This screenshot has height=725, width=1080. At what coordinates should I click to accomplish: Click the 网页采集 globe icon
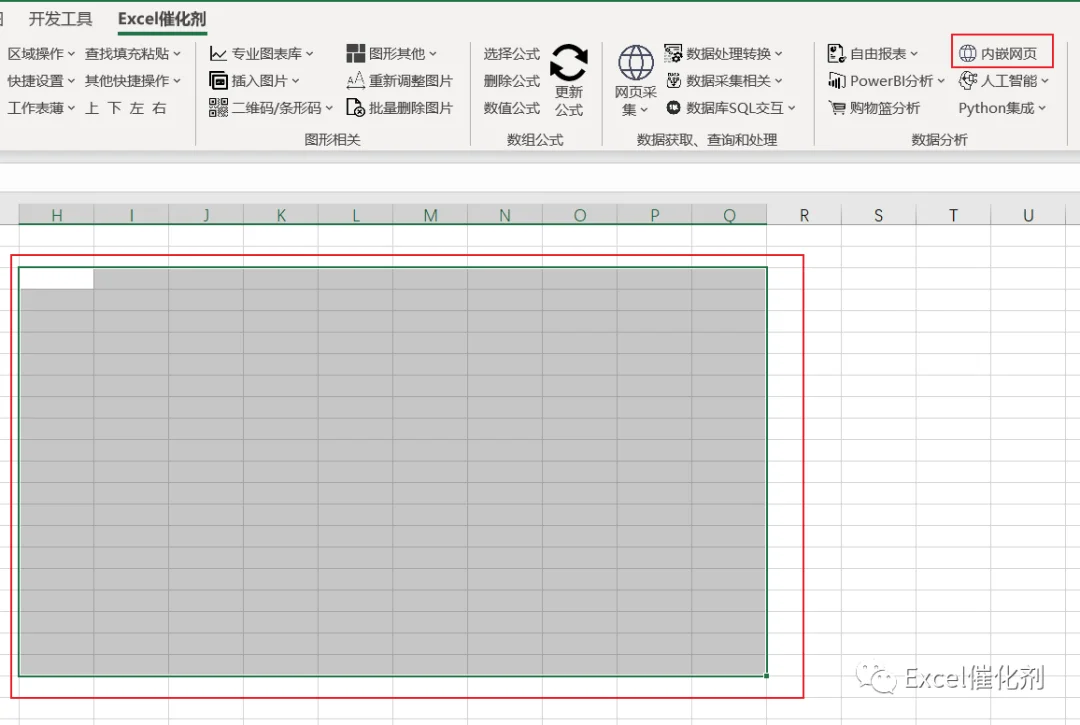[636, 63]
